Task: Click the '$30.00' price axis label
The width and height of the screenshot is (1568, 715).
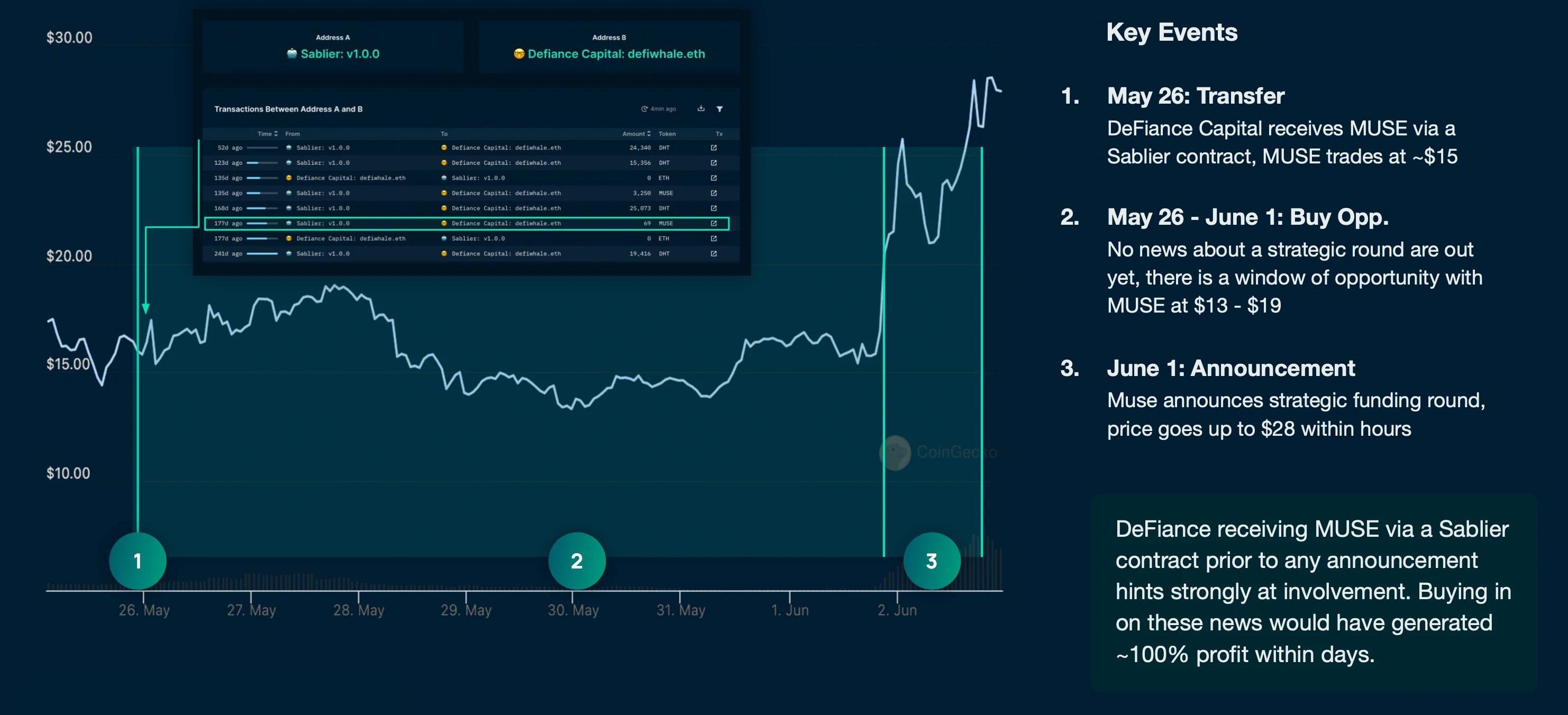Action: [69, 38]
